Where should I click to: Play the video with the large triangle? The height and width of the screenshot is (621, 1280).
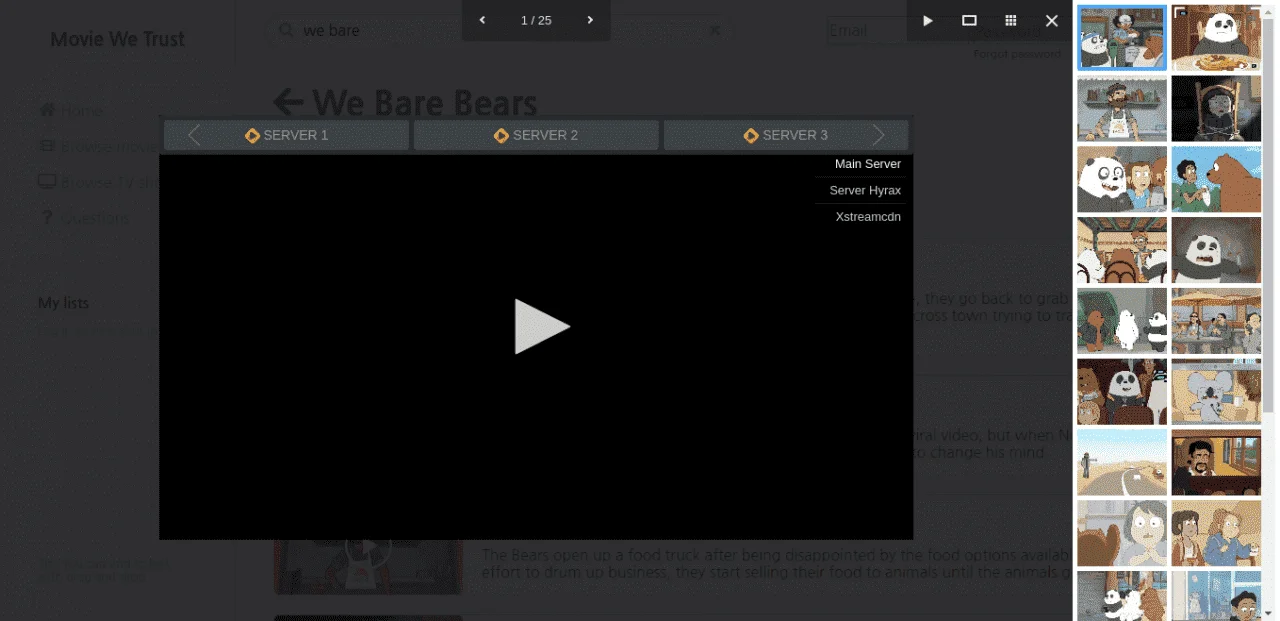[x=542, y=326]
